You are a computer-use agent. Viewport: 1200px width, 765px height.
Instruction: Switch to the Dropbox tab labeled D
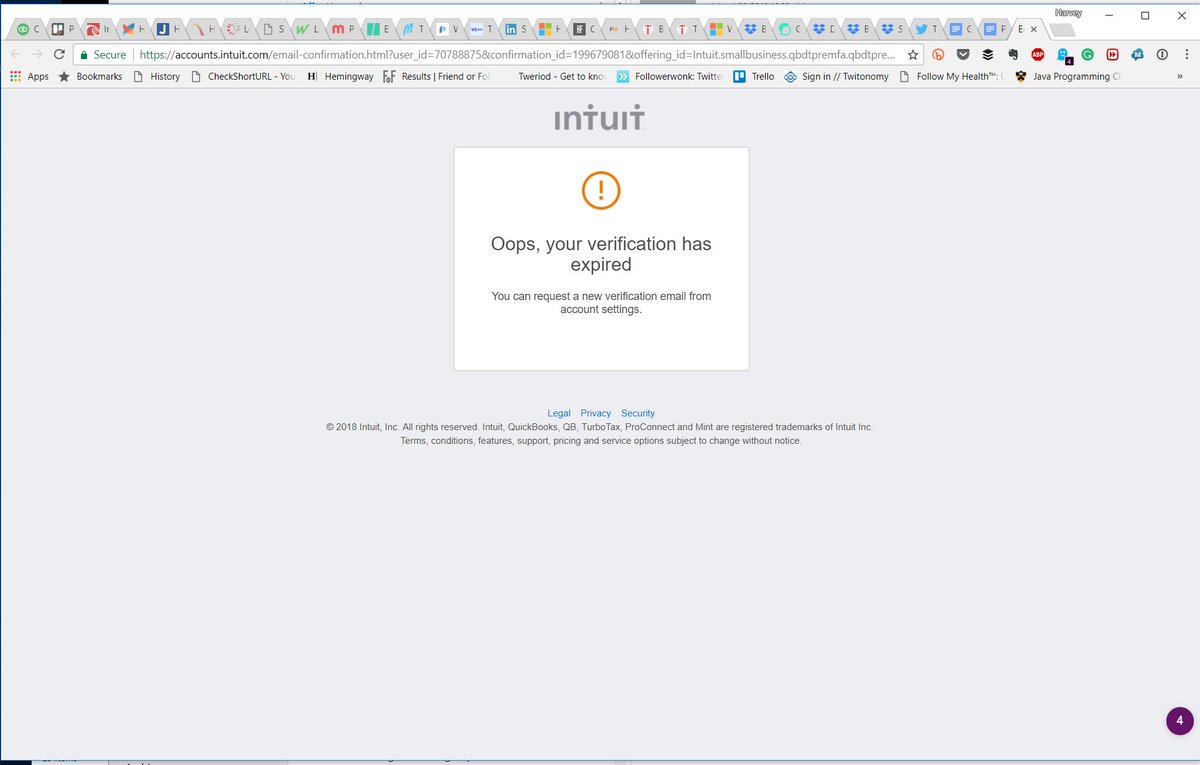click(x=824, y=29)
